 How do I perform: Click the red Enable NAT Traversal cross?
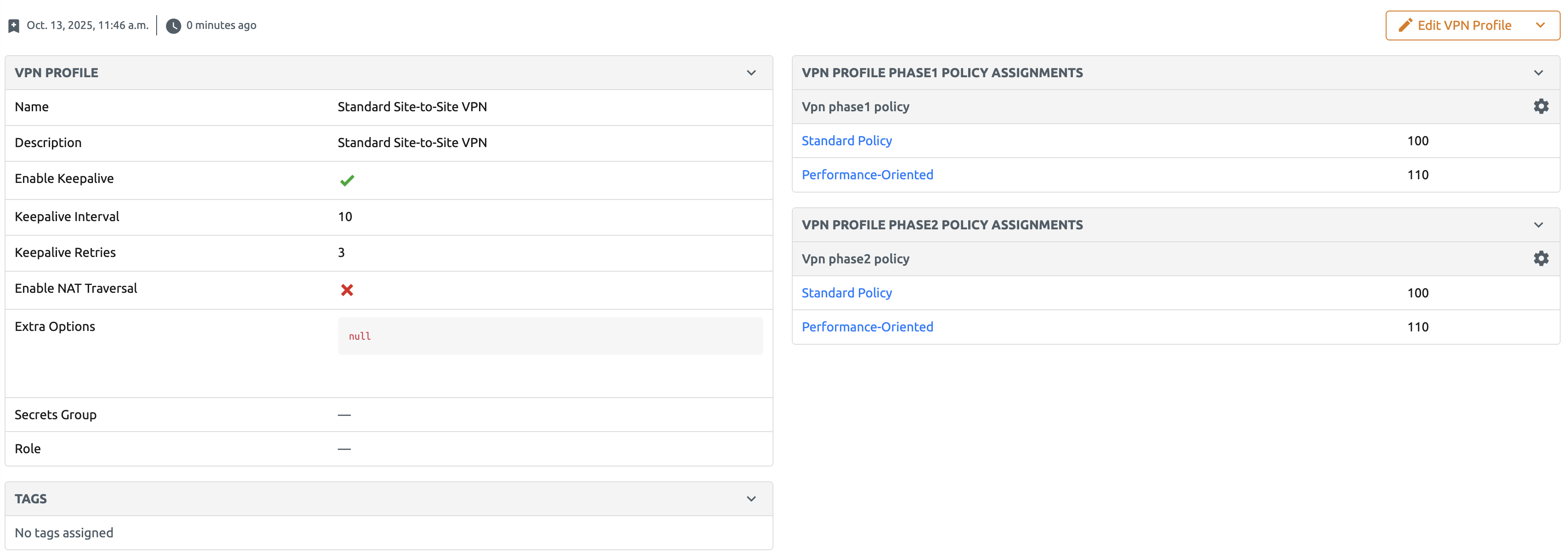(347, 290)
